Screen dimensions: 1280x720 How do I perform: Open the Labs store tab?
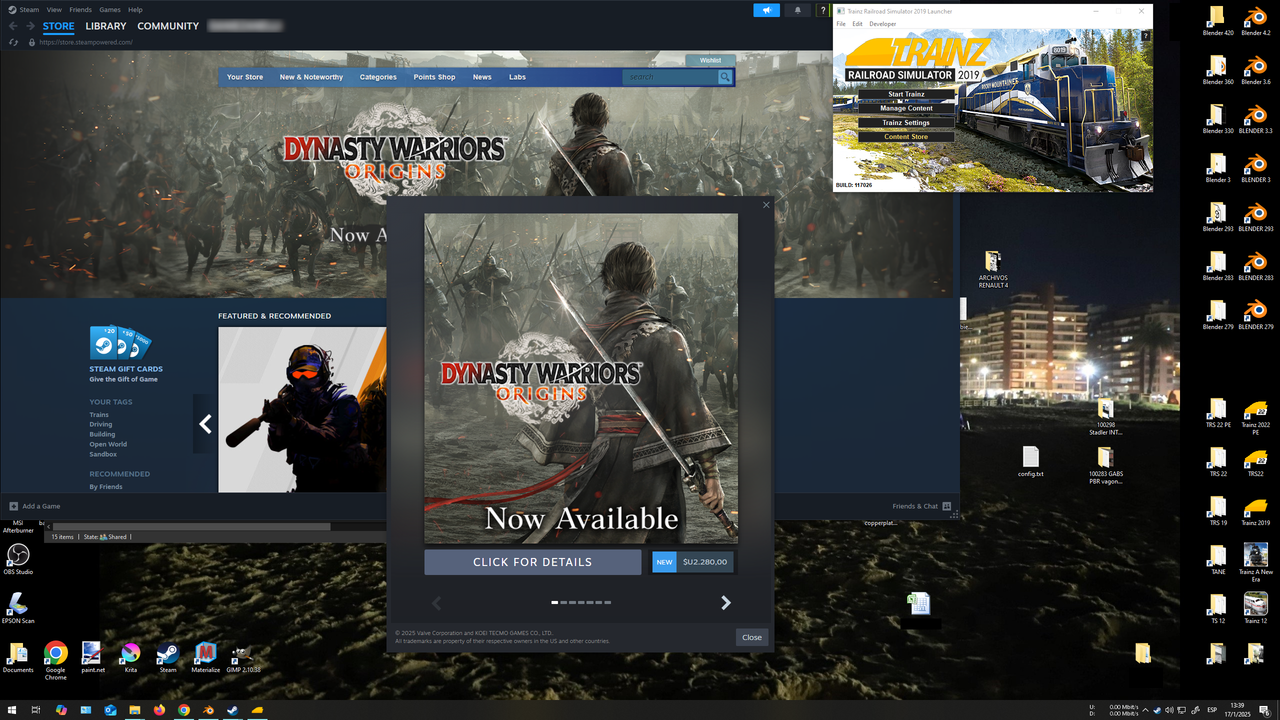(517, 77)
